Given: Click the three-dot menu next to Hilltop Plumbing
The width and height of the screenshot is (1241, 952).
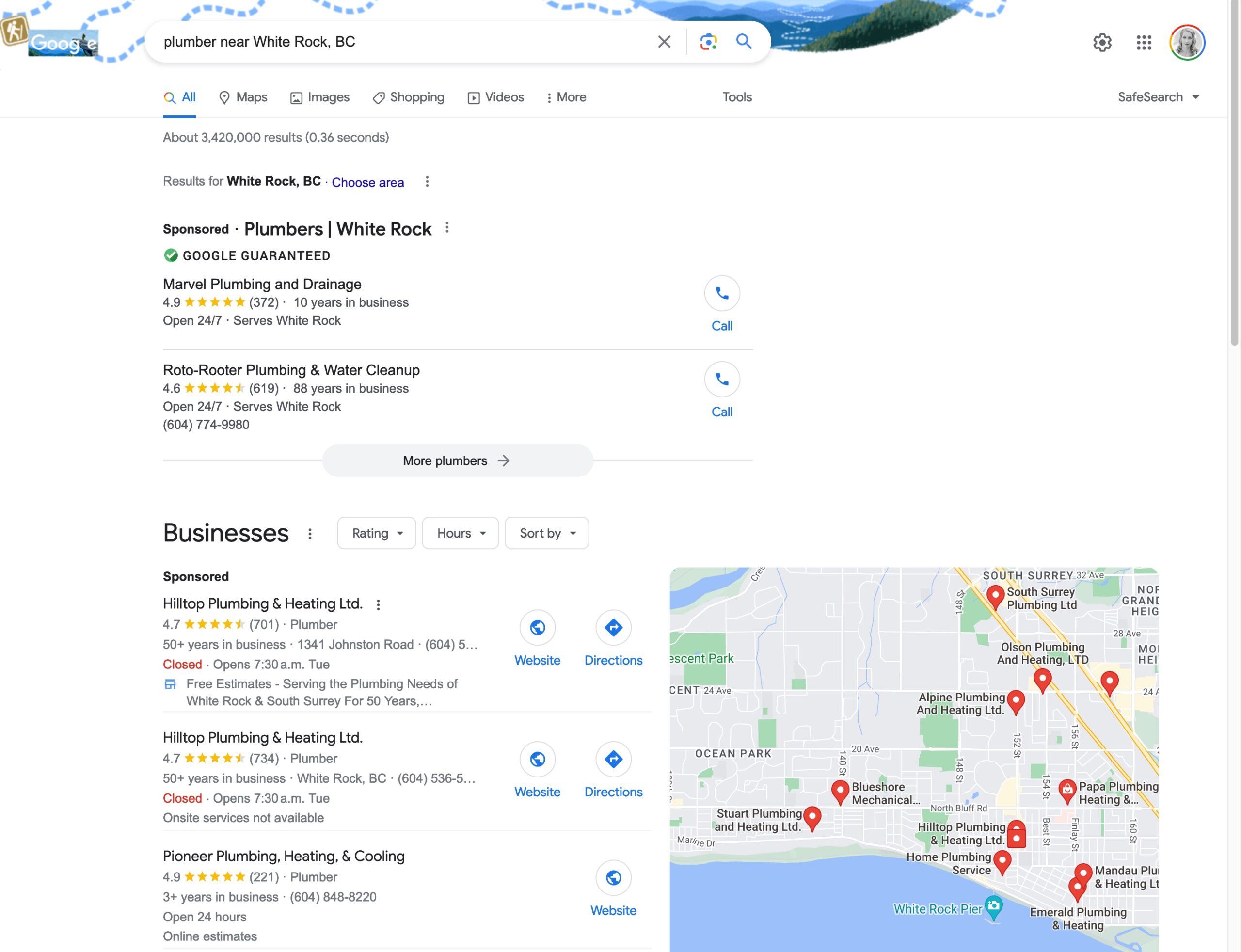Looking at the screenshot, I should [x=378, y=604].
